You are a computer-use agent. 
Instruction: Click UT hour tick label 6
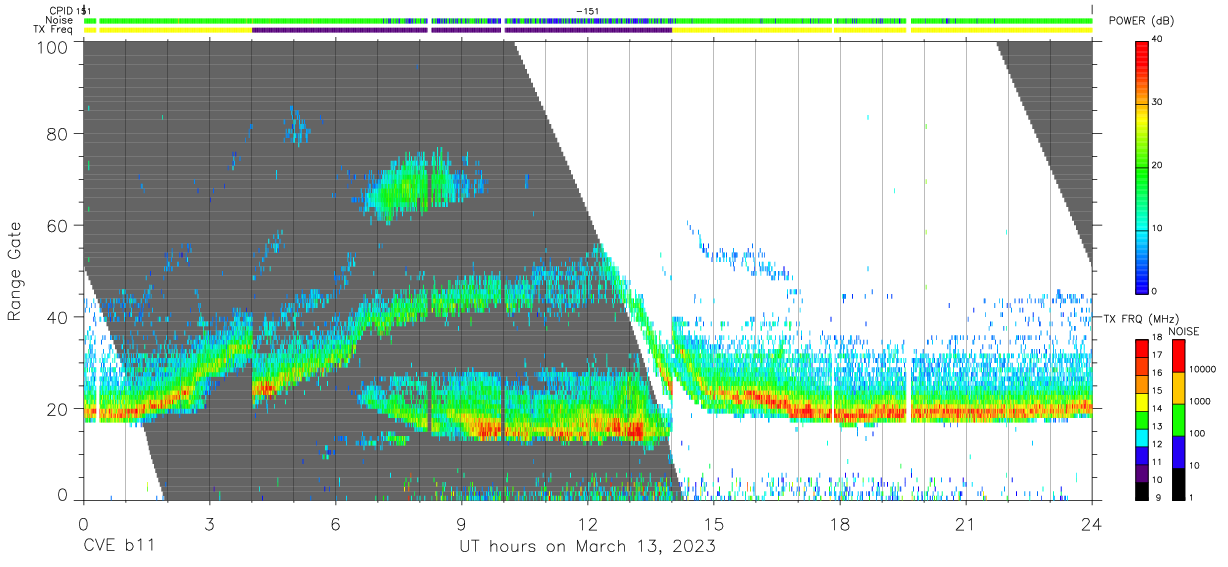[335, 524]
